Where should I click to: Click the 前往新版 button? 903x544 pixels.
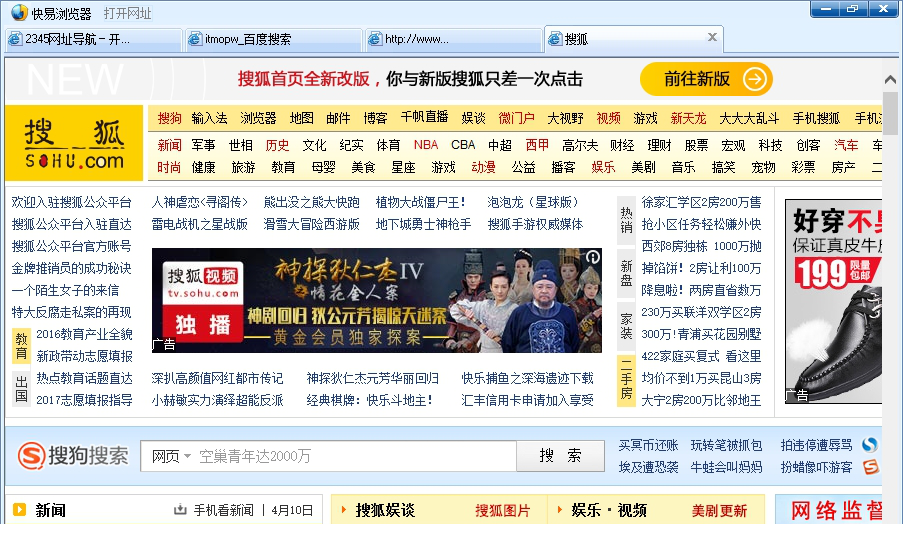click(x=706, y=79)
